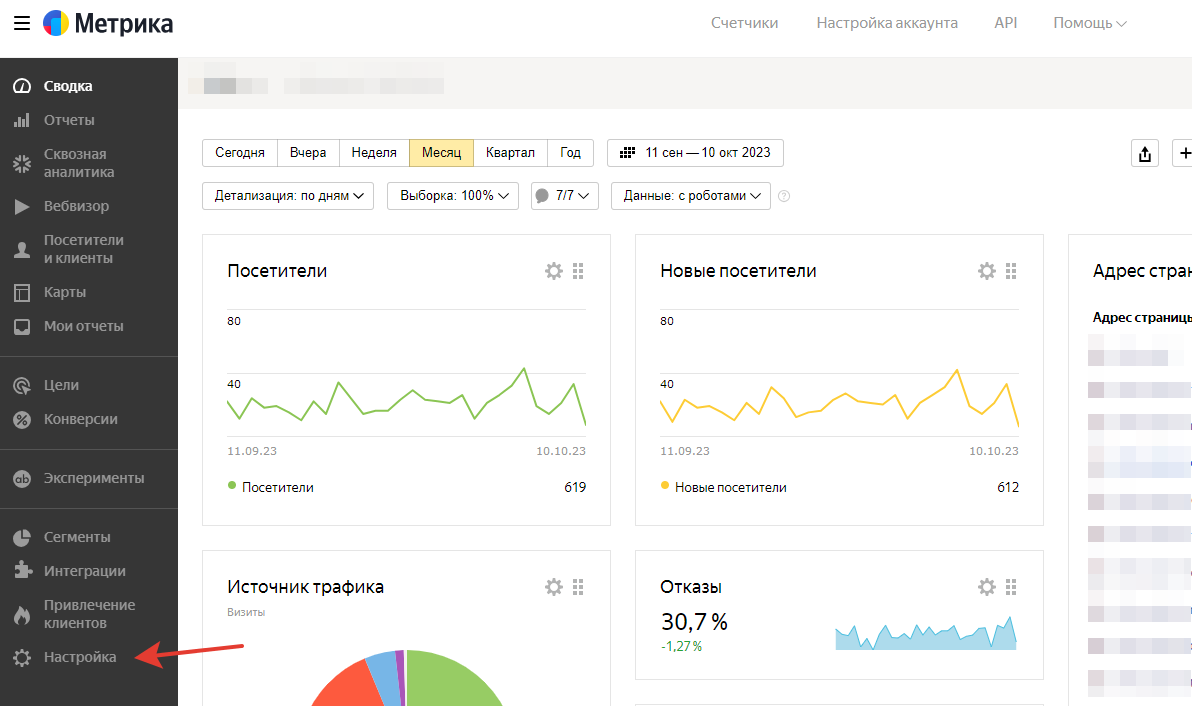Image resolution: width=1192 pixels, height=706 pixels.
Task: Click drag handle of Посетители widget
Action: (578, 271)
